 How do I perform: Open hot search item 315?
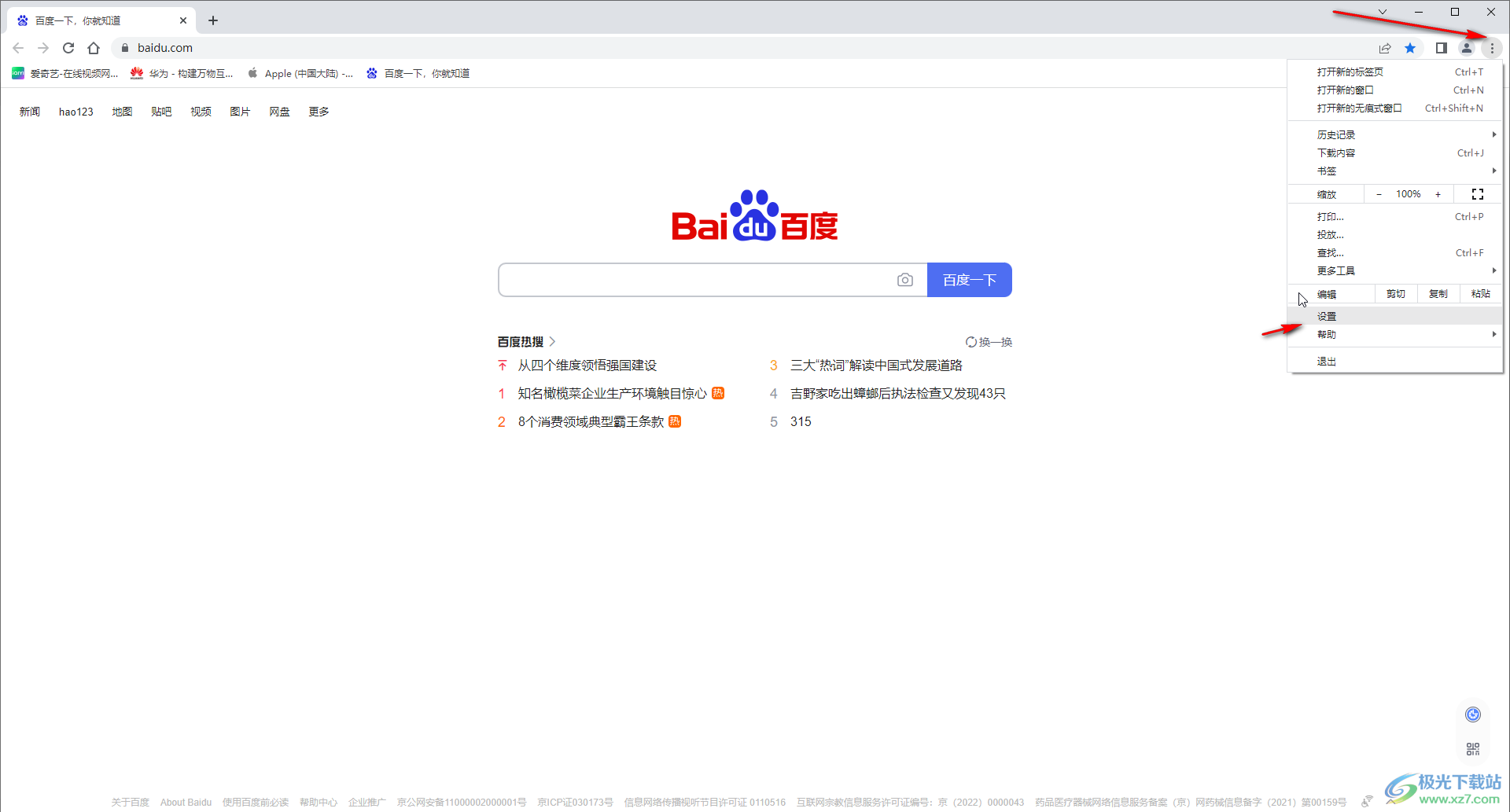tap(801, 422)
